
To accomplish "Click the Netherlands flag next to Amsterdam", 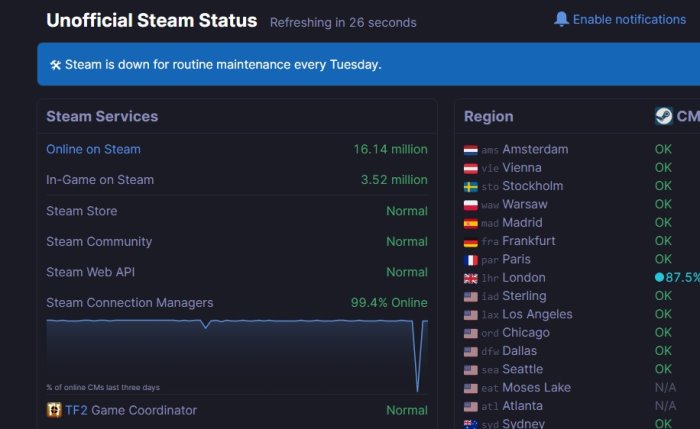I will pos(471,150).
